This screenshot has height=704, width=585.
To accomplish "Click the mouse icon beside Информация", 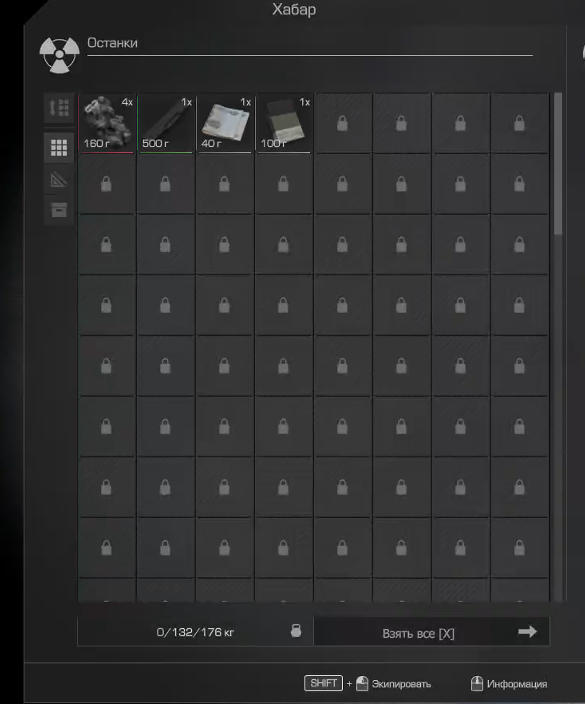I will (476, 683).
